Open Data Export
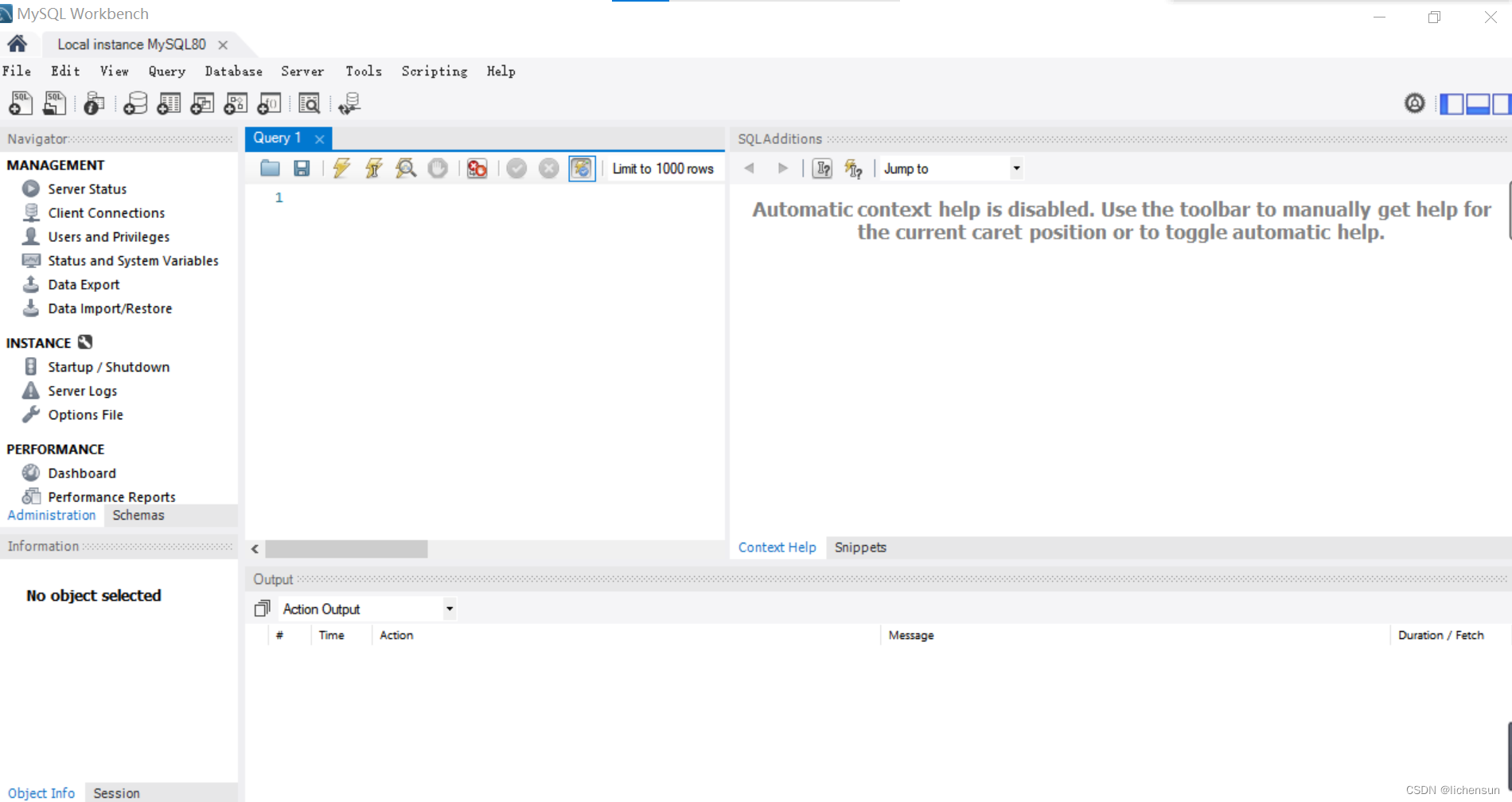Image resolution: width=1512 pixels, height=802 pixels. pyautogui.click(x=84, y=284)
